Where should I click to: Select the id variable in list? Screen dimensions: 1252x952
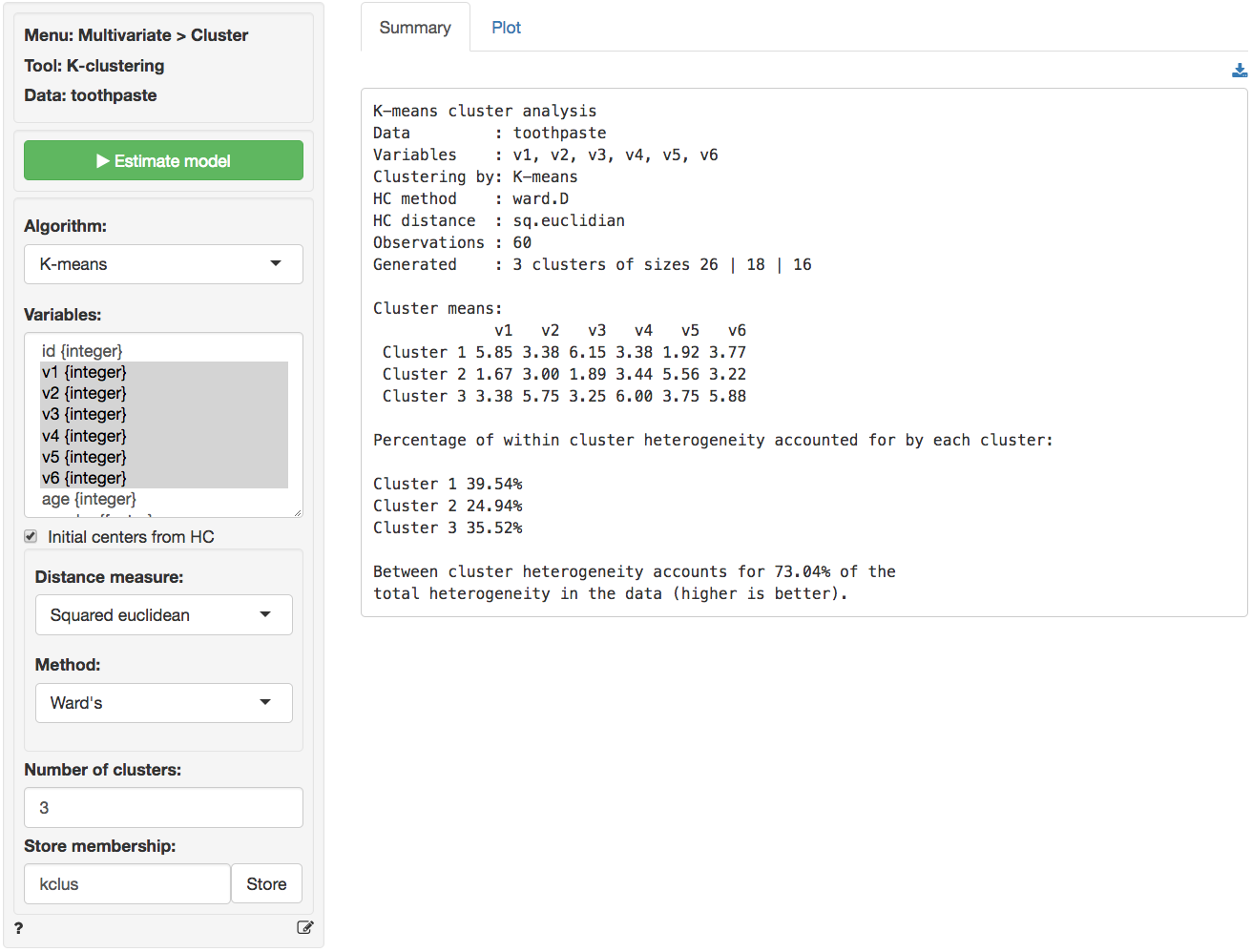[82, 351]
